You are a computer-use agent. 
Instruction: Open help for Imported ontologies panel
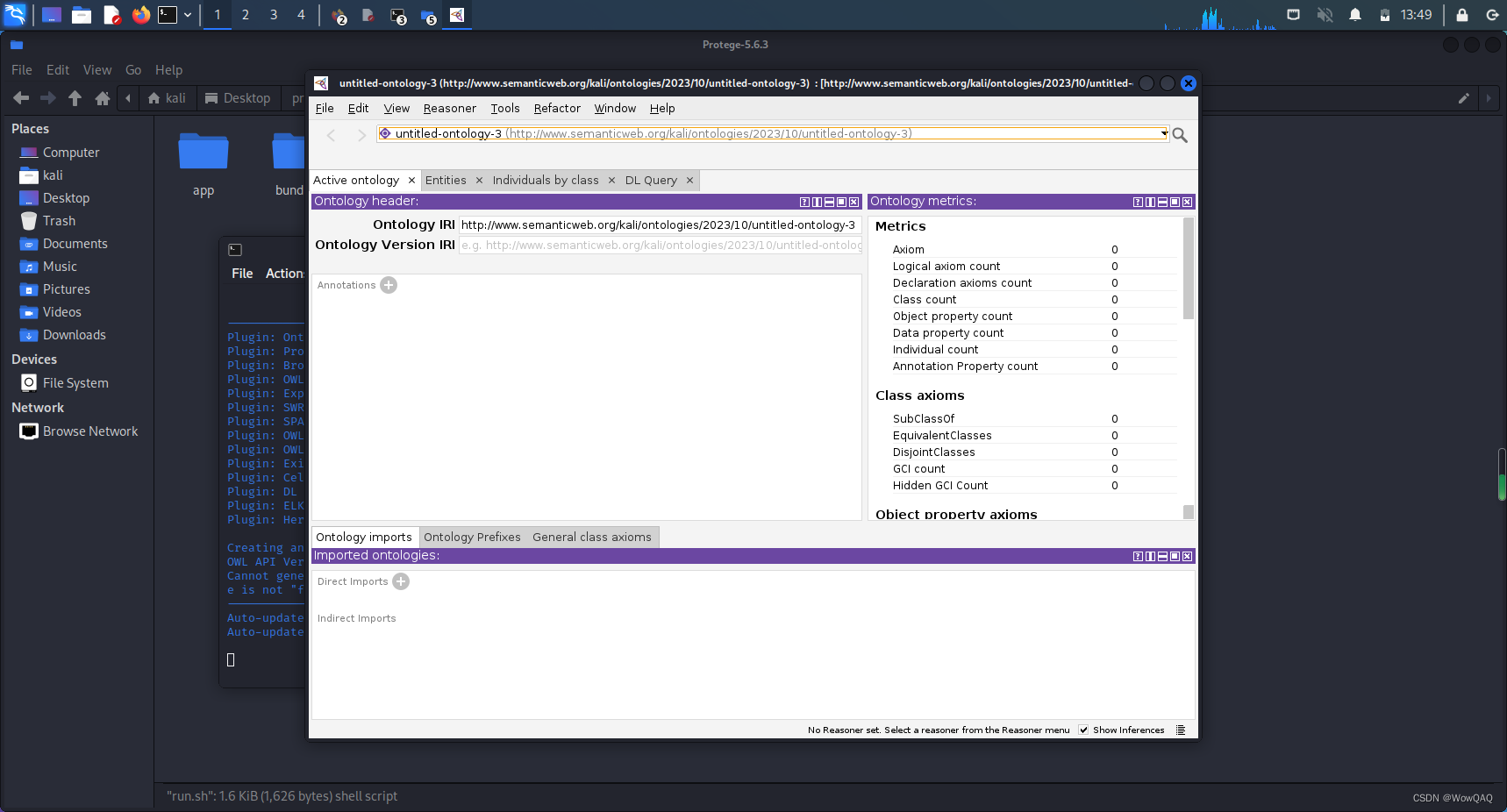coord(1138,556)
